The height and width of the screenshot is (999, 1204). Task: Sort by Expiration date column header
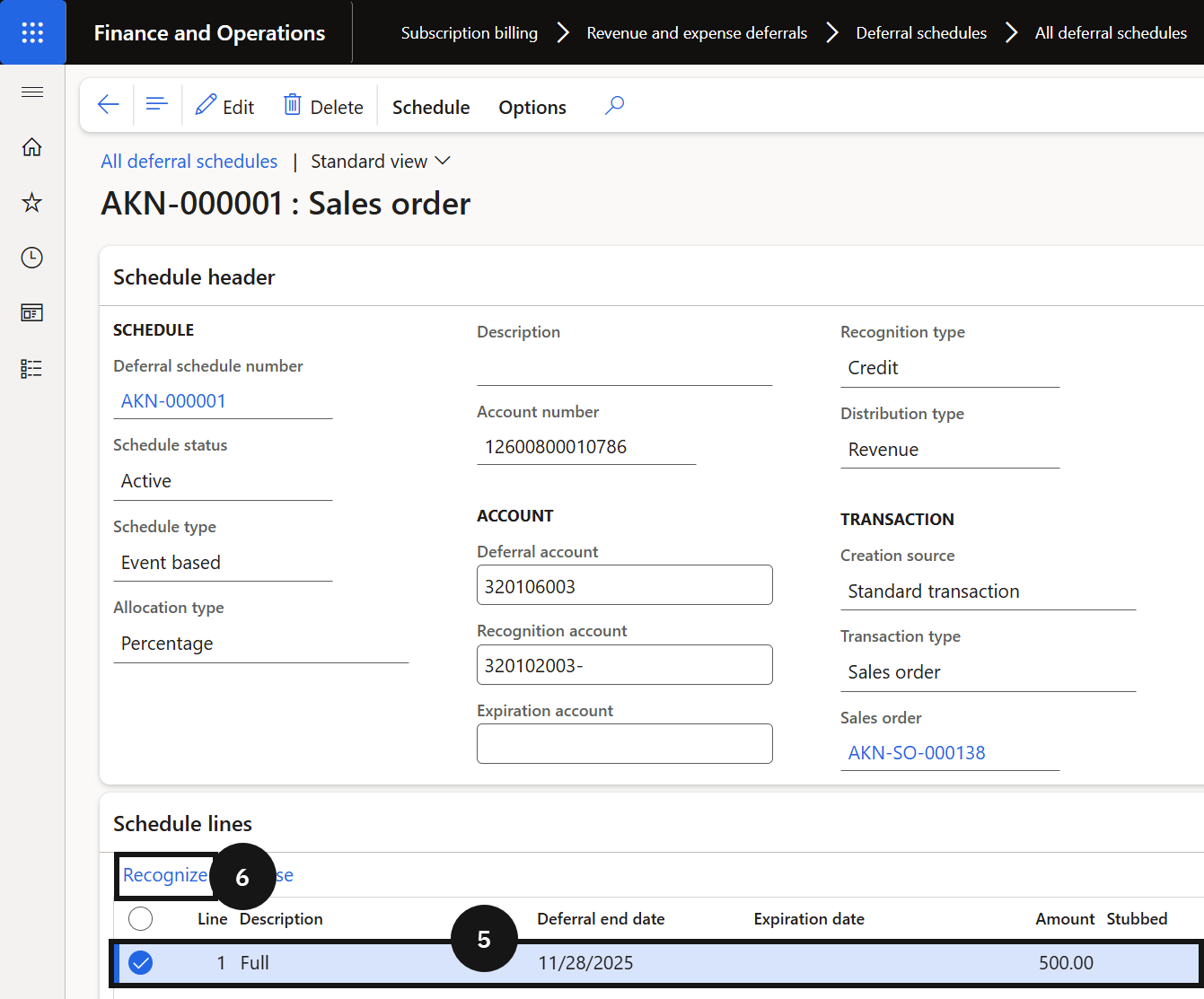[x=809, y=919]
